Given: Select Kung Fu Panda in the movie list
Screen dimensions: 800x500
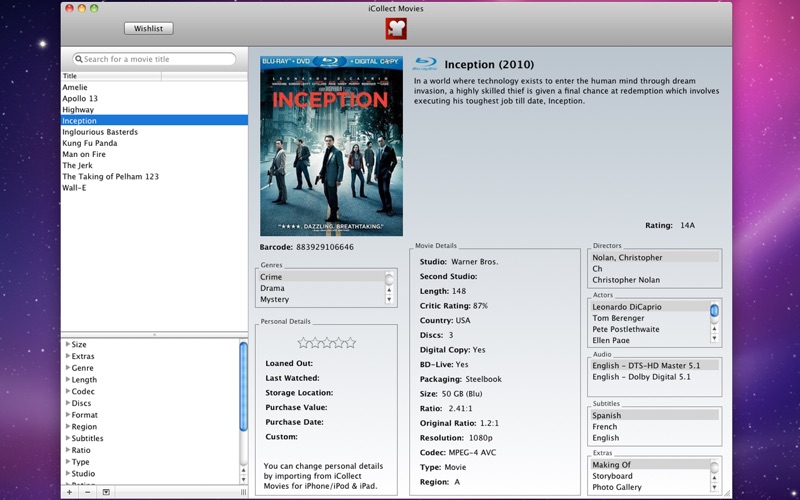Looking at the screenshot, I should click(154, 143).
